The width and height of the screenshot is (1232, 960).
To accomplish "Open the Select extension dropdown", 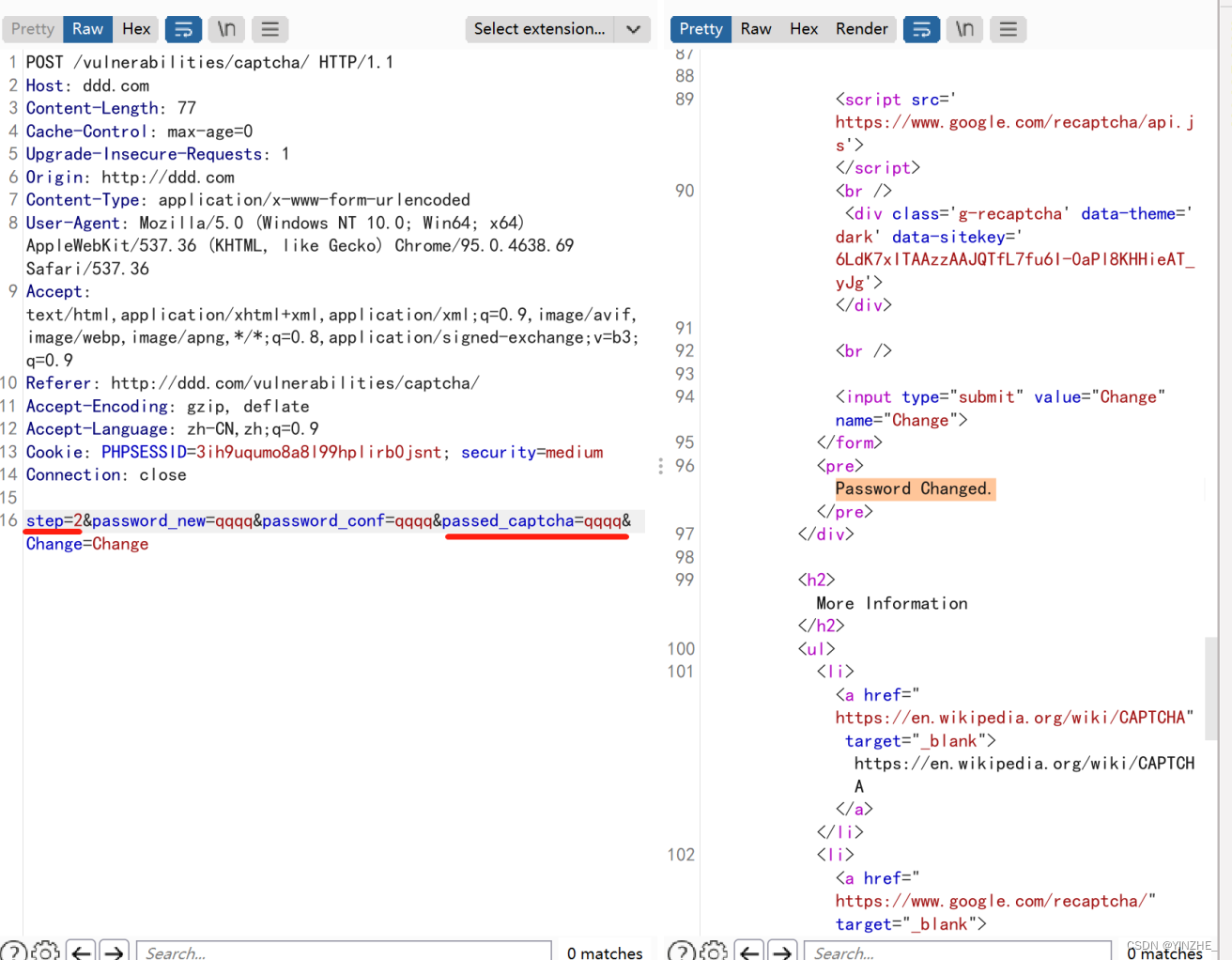I will click(x=558, y=29).
